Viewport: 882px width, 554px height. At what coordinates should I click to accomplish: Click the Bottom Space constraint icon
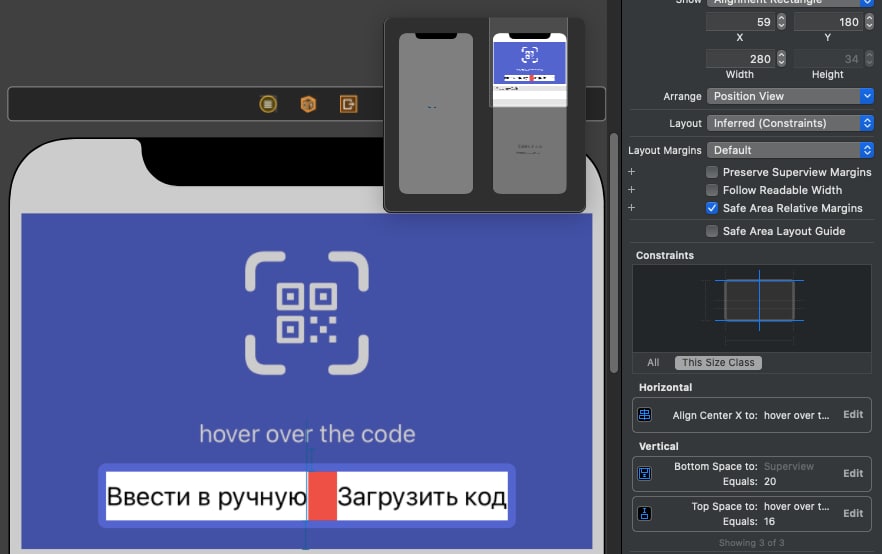click(645, 474)
